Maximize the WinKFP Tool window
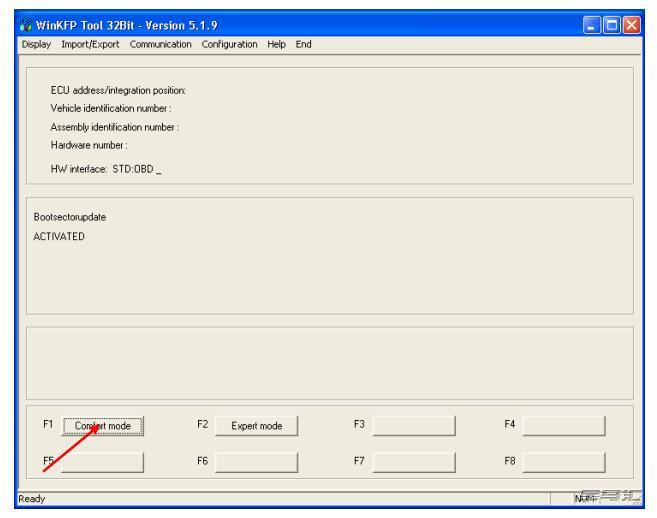 coord(611,25)
